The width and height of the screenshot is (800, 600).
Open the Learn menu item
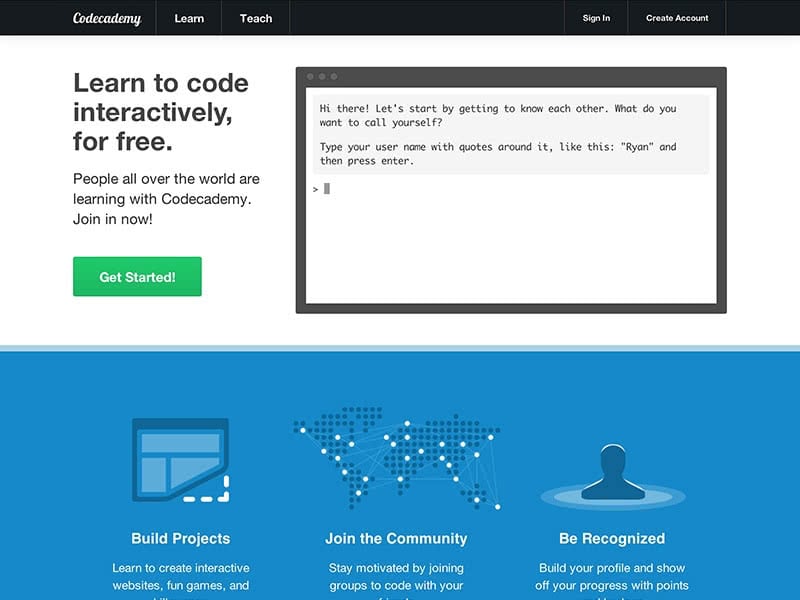[189, 18]
